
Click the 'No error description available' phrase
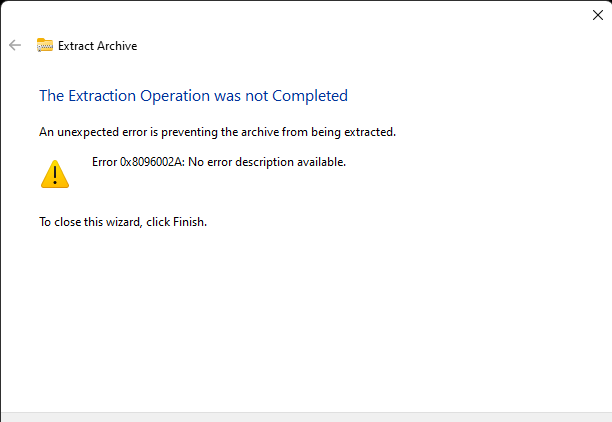[267, 162]
